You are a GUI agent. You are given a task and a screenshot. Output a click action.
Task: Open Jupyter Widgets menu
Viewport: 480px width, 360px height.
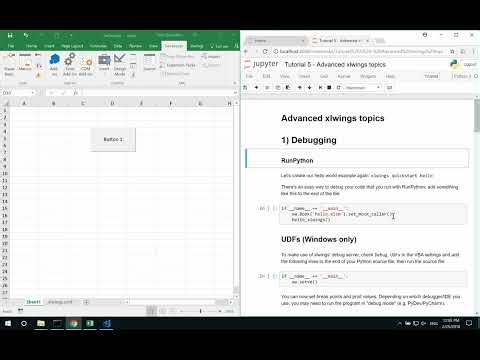coord(368,76)
